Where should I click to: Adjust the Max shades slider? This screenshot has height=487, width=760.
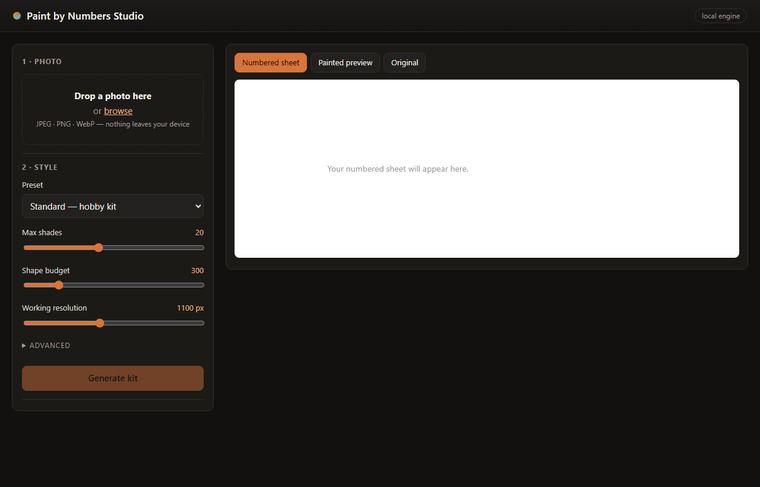(113, 248)
